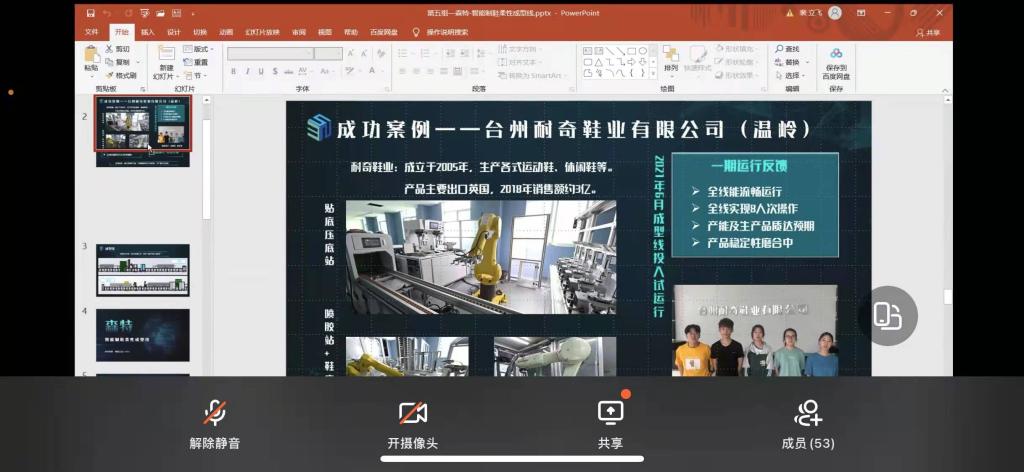Click the 替换 replace button

(788, 62)
